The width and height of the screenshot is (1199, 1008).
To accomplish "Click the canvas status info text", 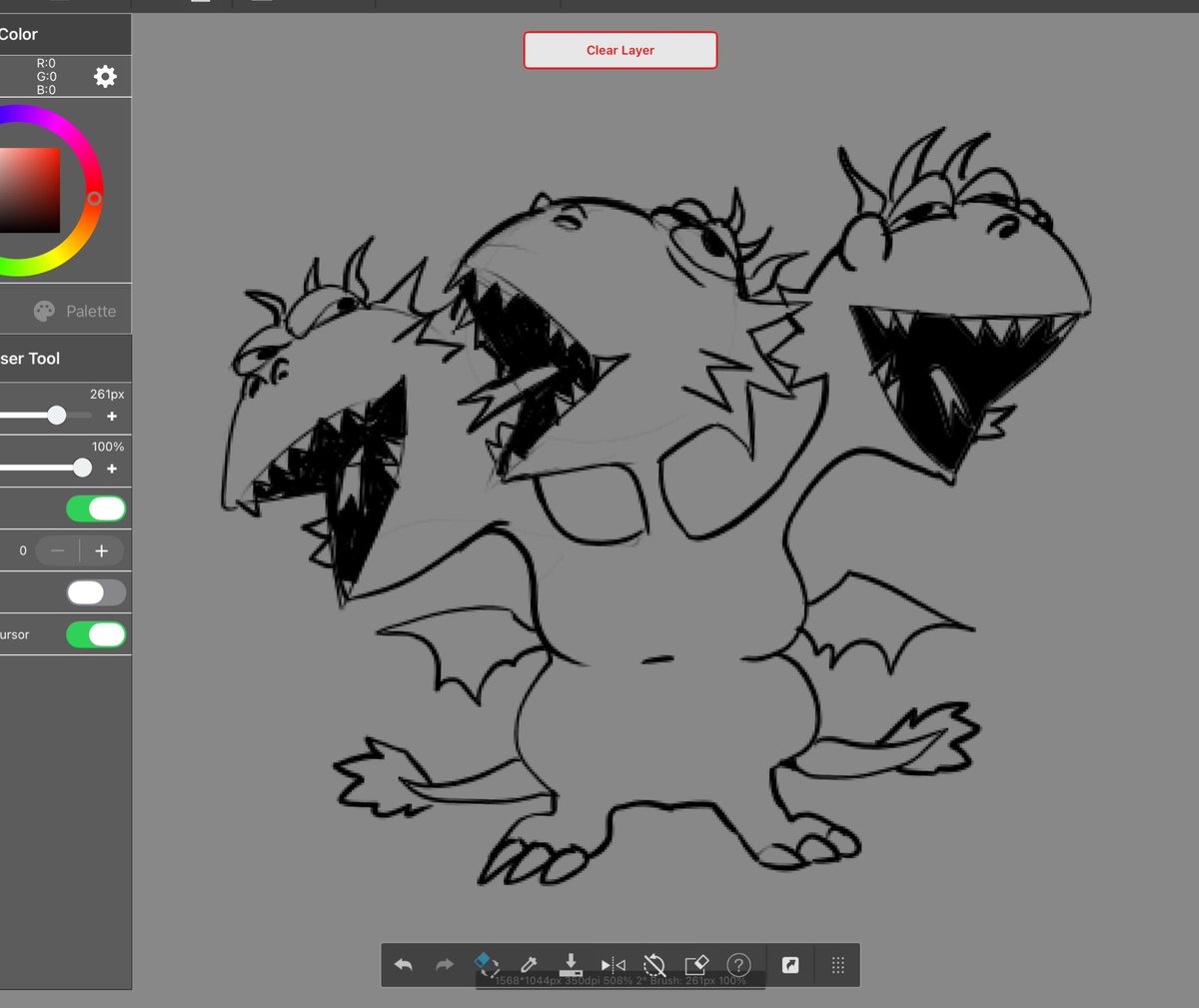I will (620, 981).
